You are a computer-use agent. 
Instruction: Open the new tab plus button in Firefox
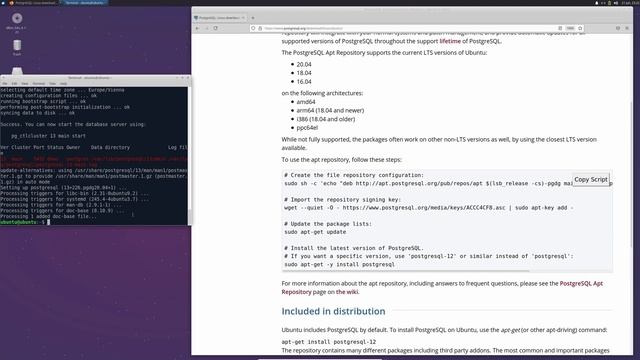coord(253,18)
